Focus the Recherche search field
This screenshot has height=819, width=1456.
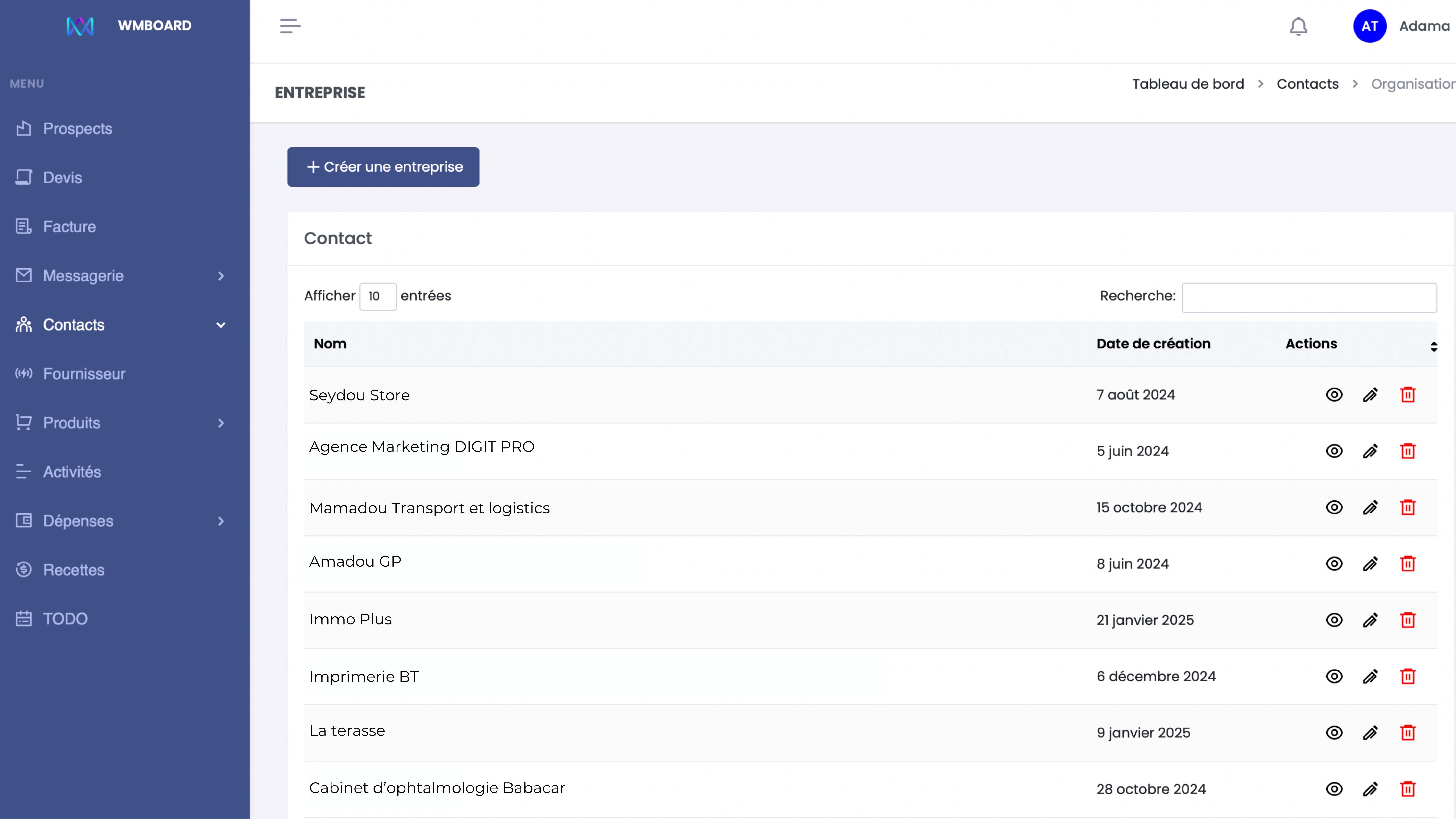point(1309,297)
